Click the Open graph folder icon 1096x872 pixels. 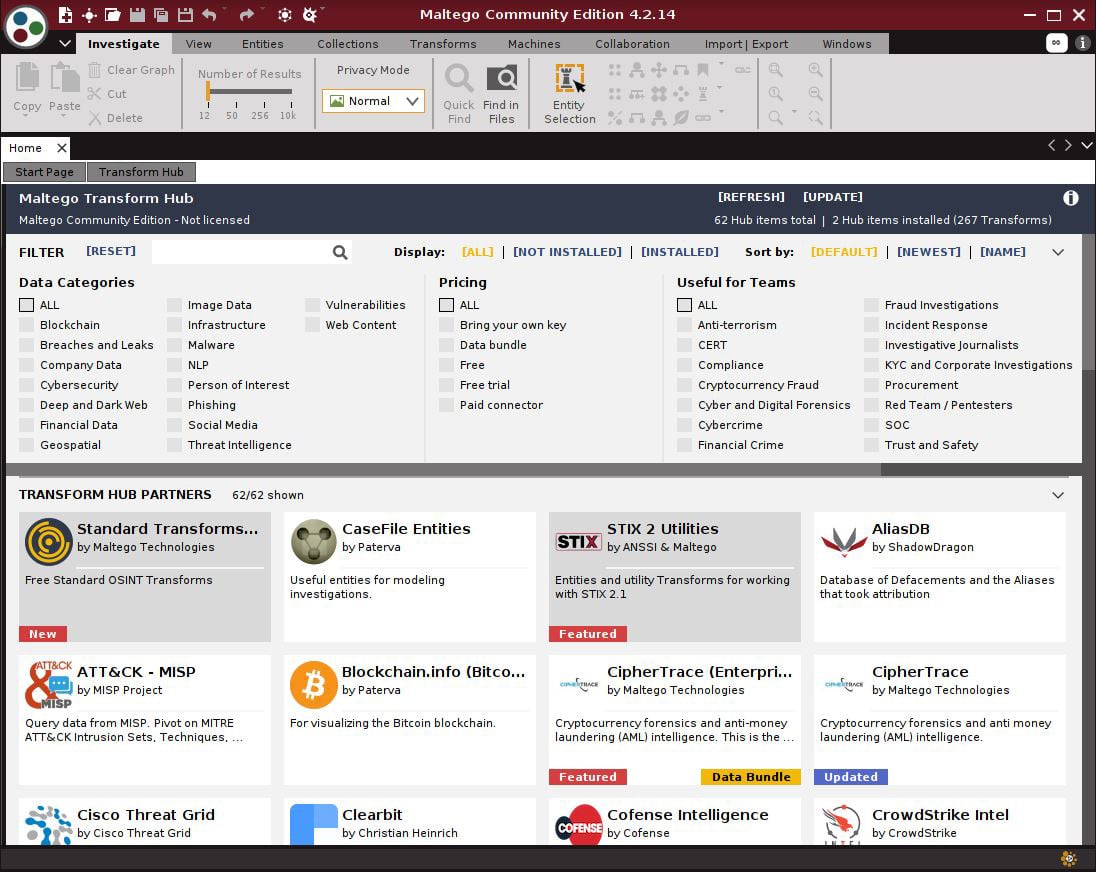[x=113, y=15]
